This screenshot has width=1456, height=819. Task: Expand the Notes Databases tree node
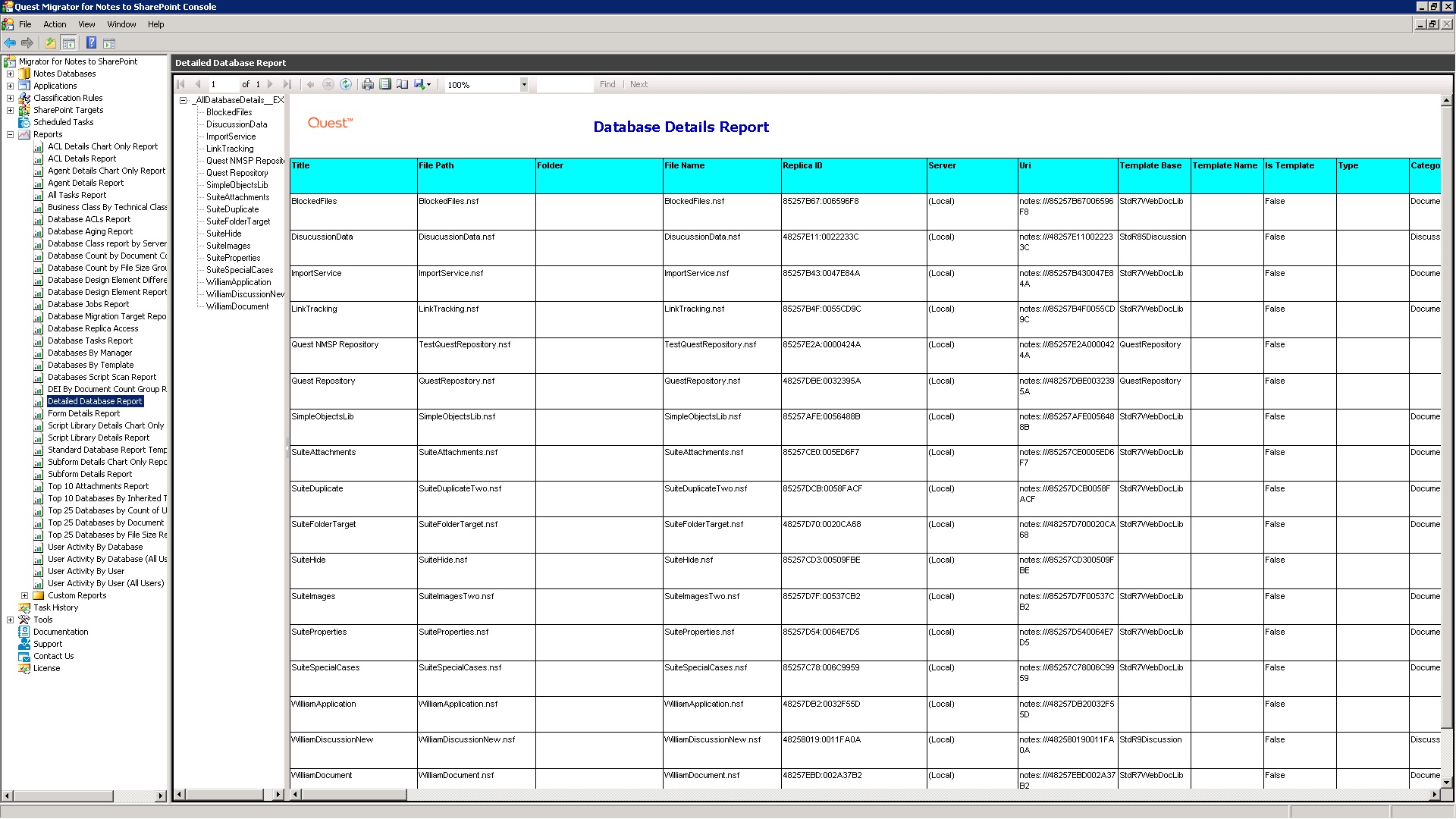(10, 74)
